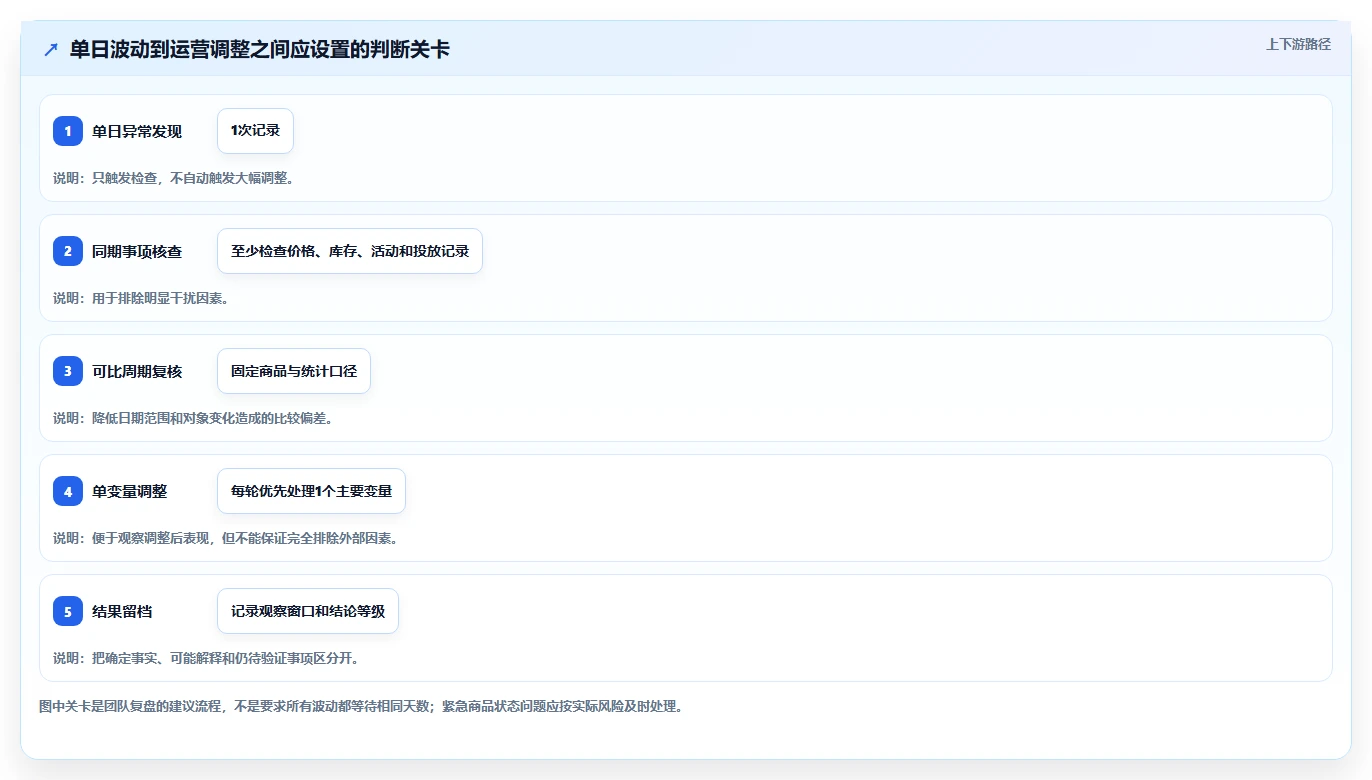This screenshot has width=1372, height=780.
Task: Click the 固定商品与统计口径 tag
Action: (x=294, y=371)
